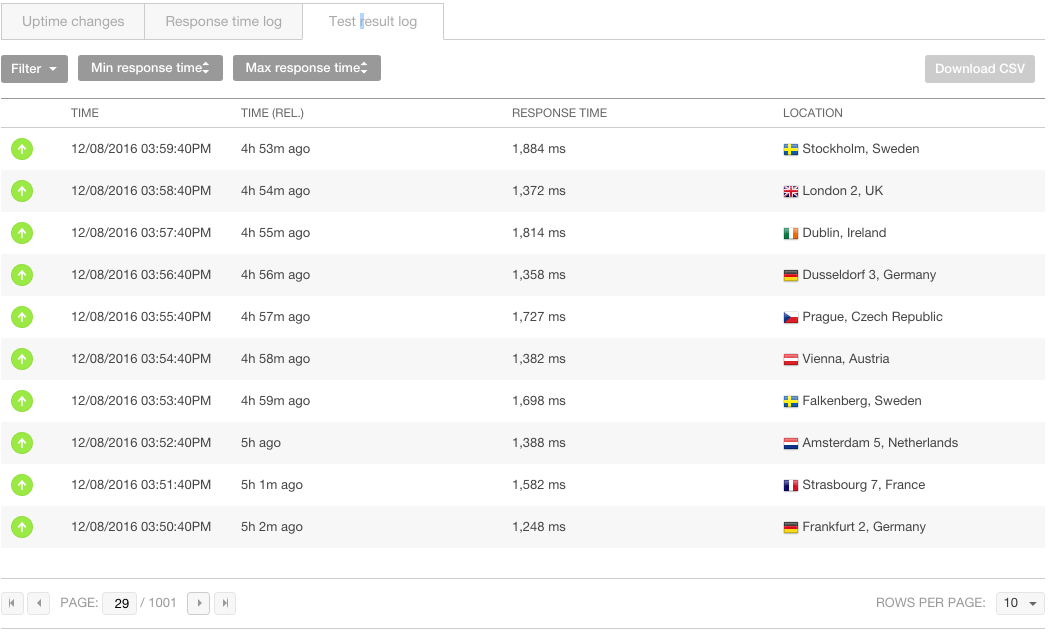
Task: Go to the first page of results
Action: pos(13,603)
